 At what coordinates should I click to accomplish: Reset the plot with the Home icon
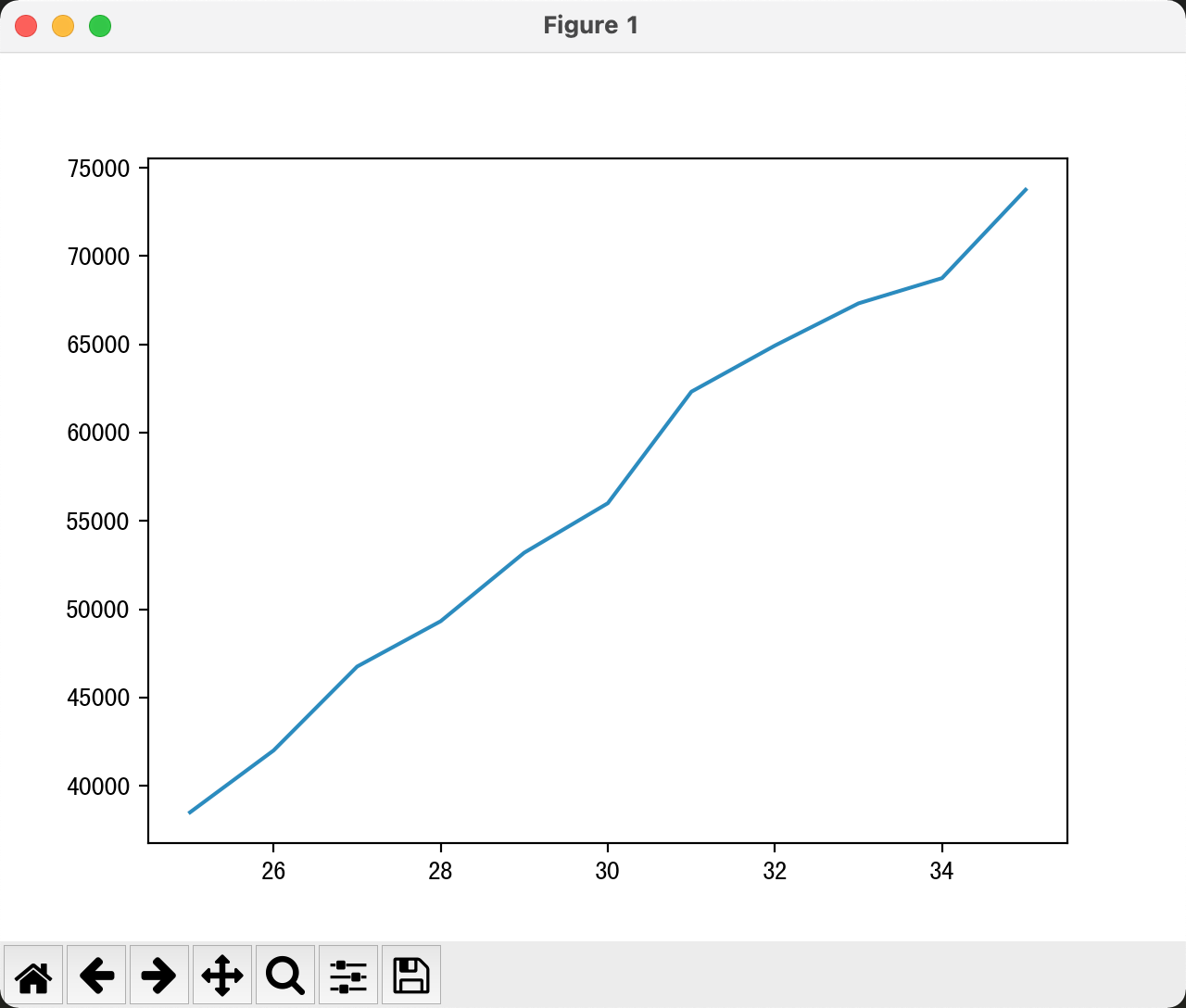click(x=33, y=975)
